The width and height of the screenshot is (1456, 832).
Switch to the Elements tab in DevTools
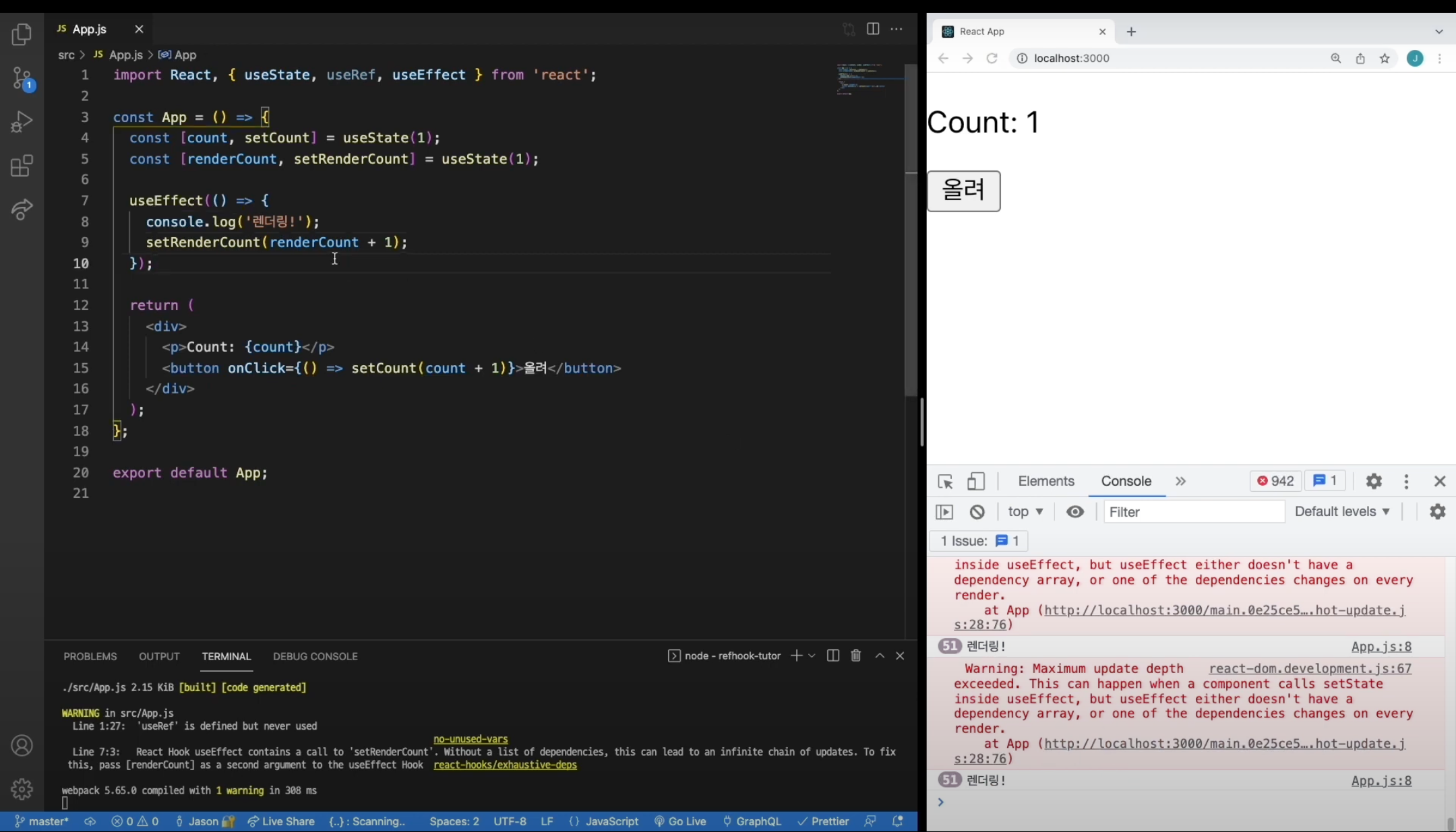point(1045,481)
